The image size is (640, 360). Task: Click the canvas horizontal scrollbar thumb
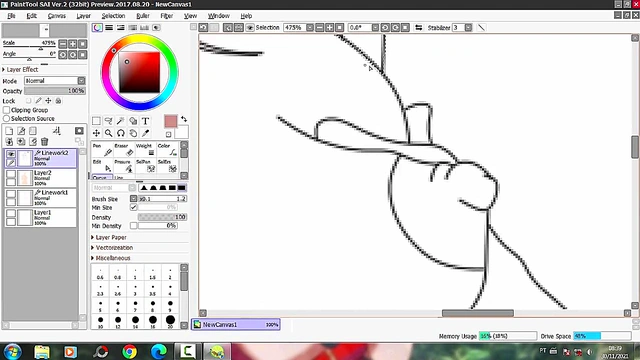tap(478, 313)
